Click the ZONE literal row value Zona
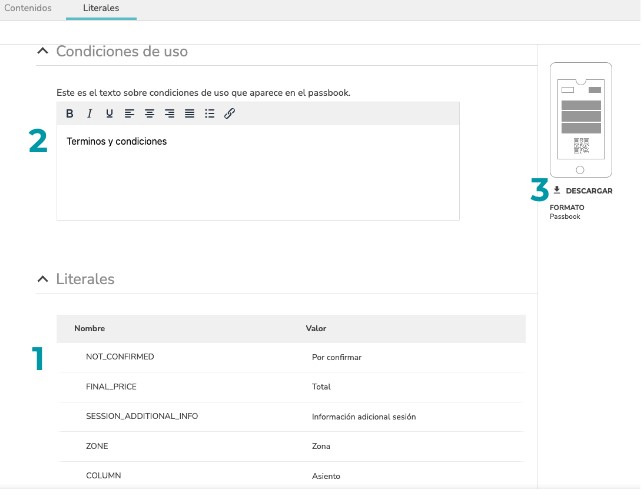Image resolution: width=644 pixels, height=494 pixels. 321,446
